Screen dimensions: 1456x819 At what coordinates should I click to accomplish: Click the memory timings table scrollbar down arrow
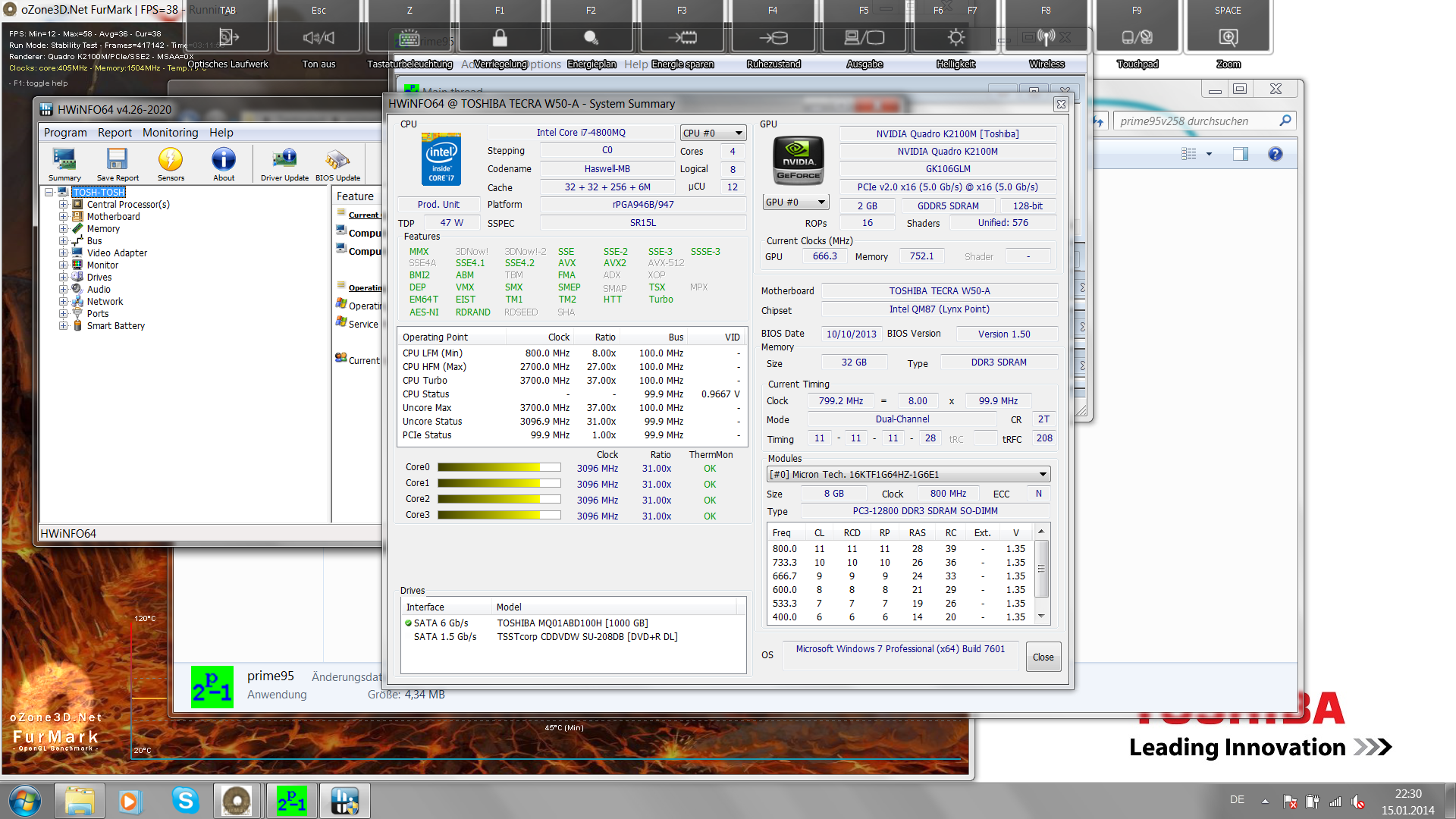(x=1041, y=616)
